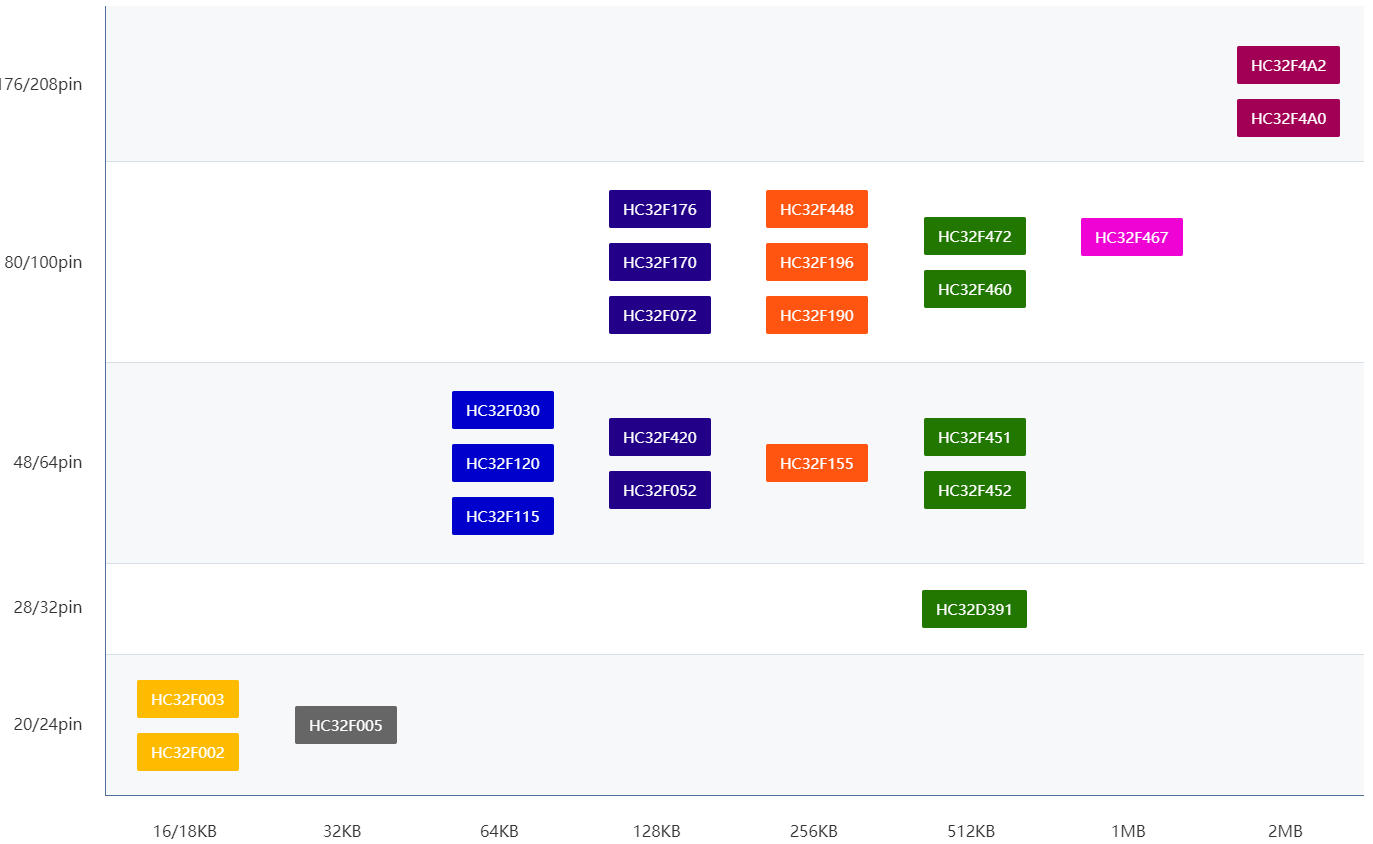Viewport: 1373px width, 844px height.
Task: Open the green HC32F472 button
Action: (975, 236)
